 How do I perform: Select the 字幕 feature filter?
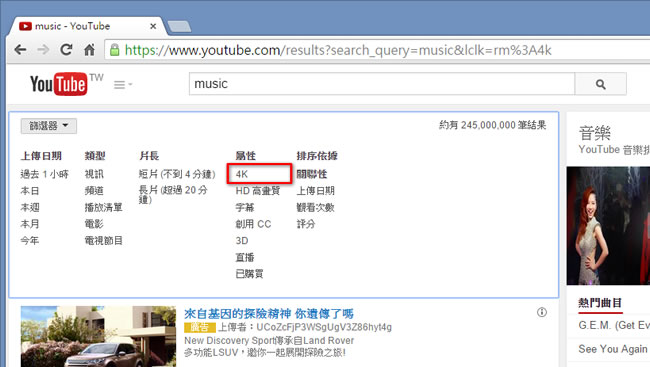pyautogui.click(x=245, y=207)
